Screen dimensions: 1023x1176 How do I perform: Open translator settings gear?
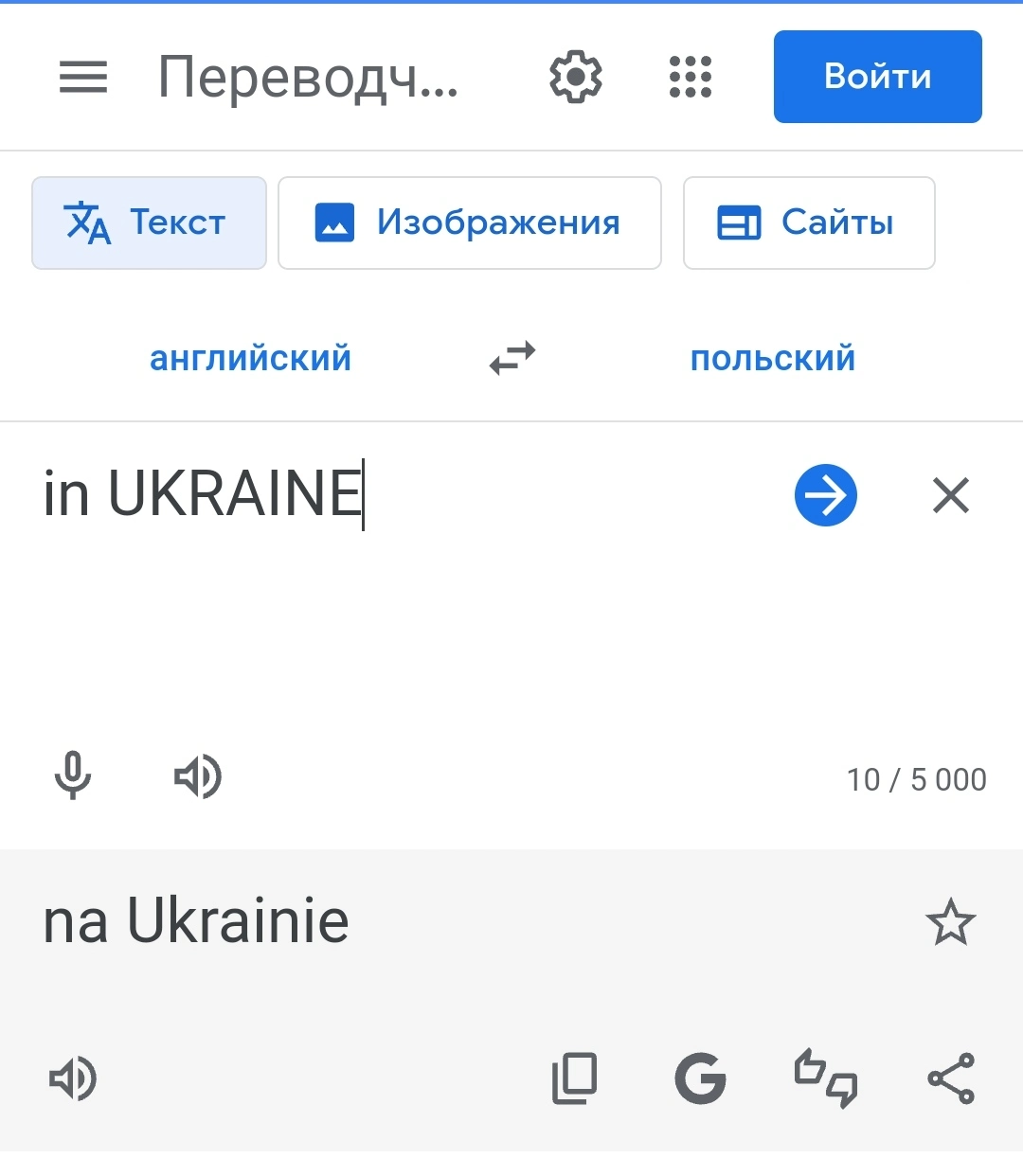[576, 77]
